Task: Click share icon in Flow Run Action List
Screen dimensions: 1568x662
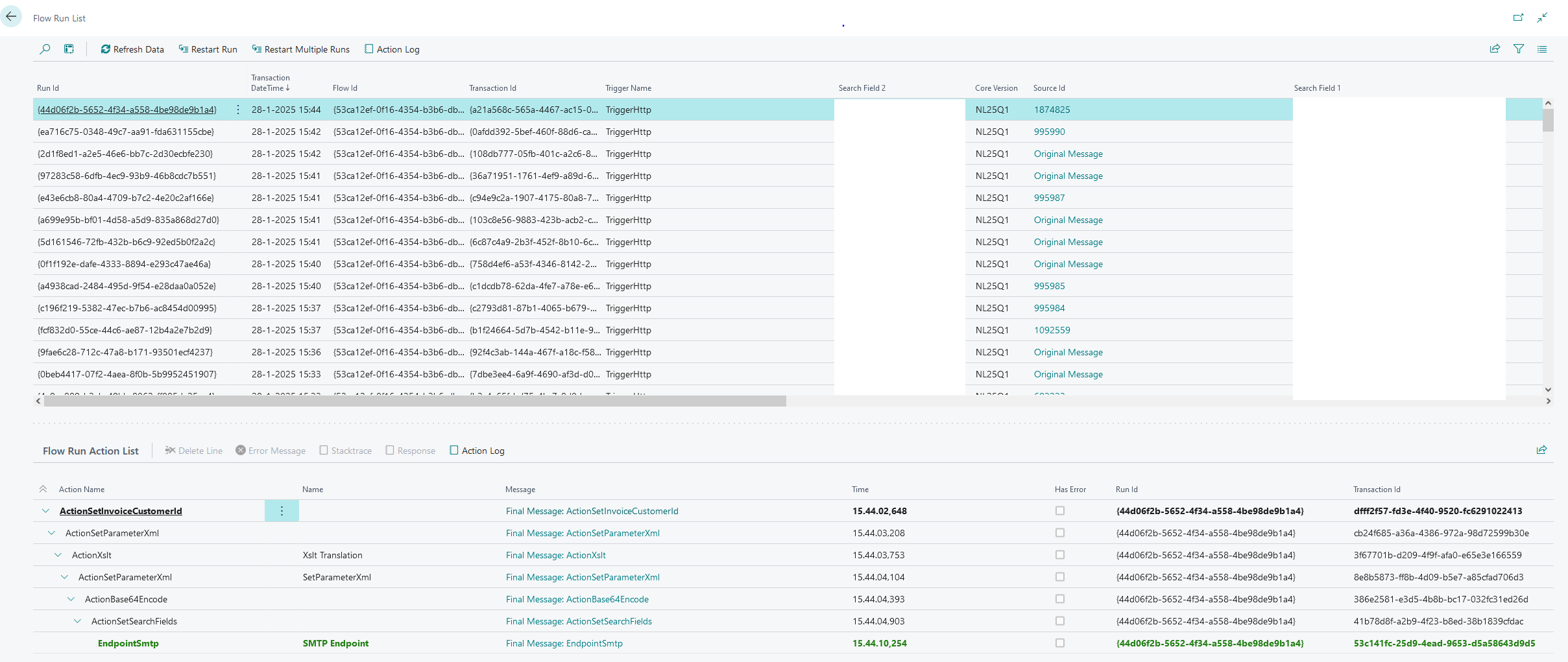Action: pos(1541,450)
